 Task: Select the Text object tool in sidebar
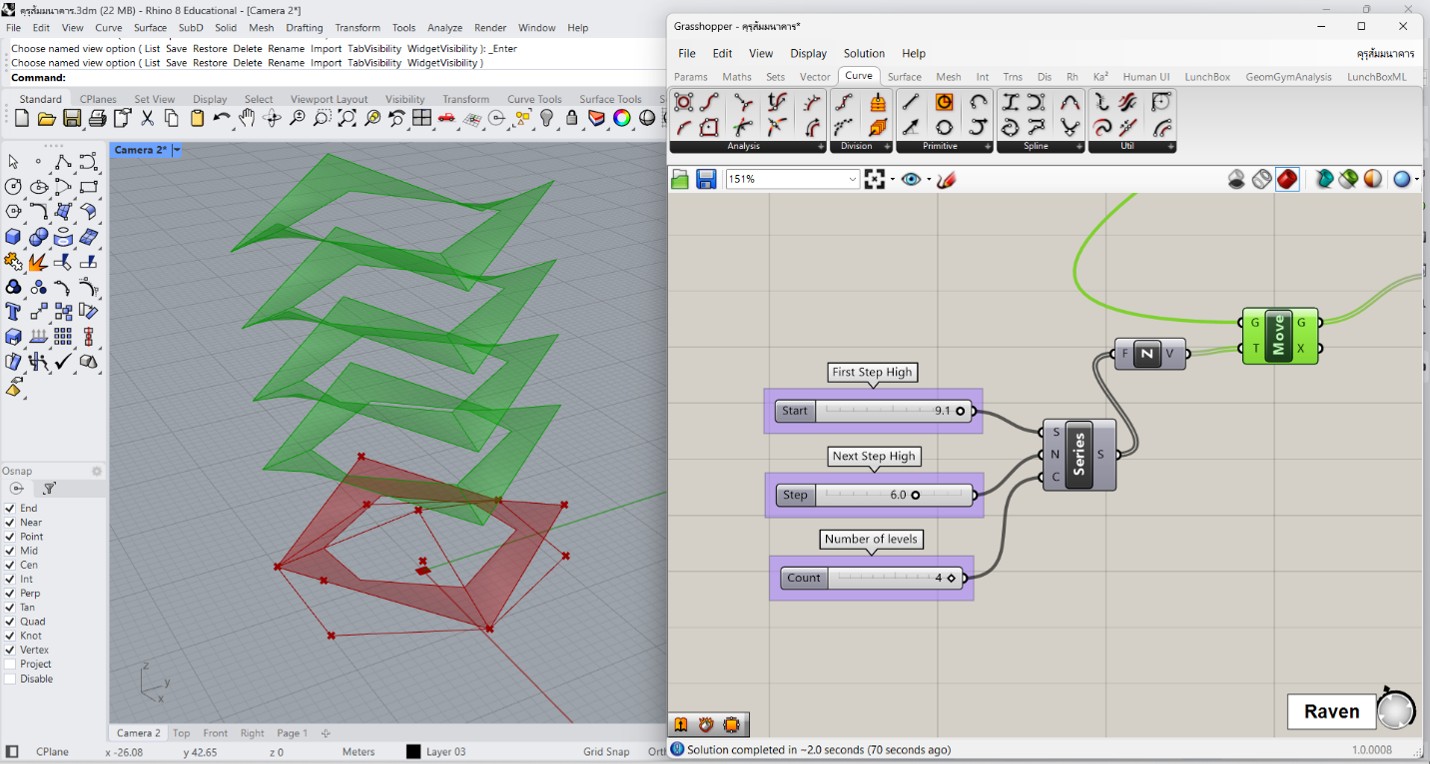13,312
